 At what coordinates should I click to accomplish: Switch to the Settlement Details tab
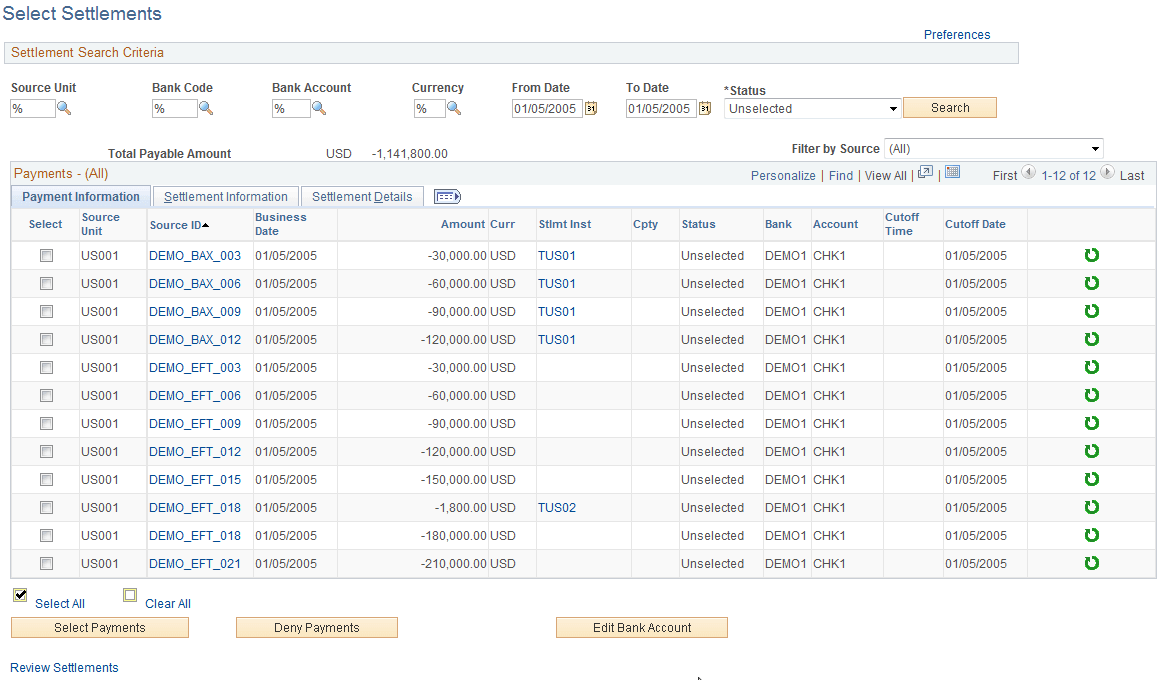[362, 196]
